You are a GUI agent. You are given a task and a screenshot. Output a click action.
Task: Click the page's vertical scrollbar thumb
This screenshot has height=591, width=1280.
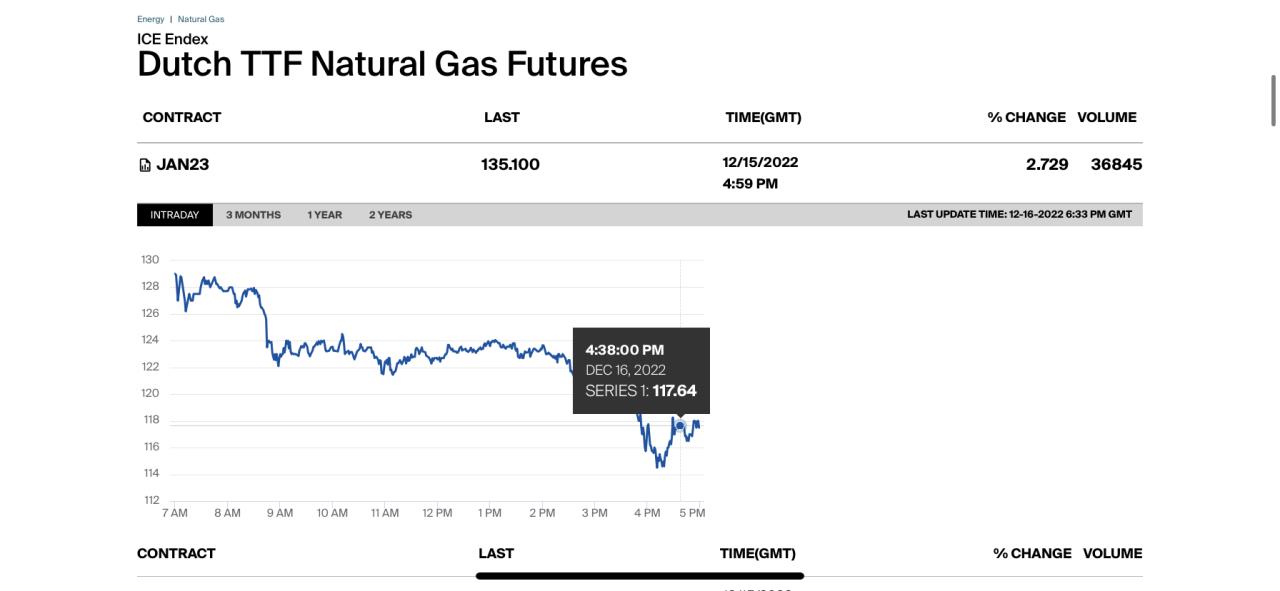point(1273,100)
